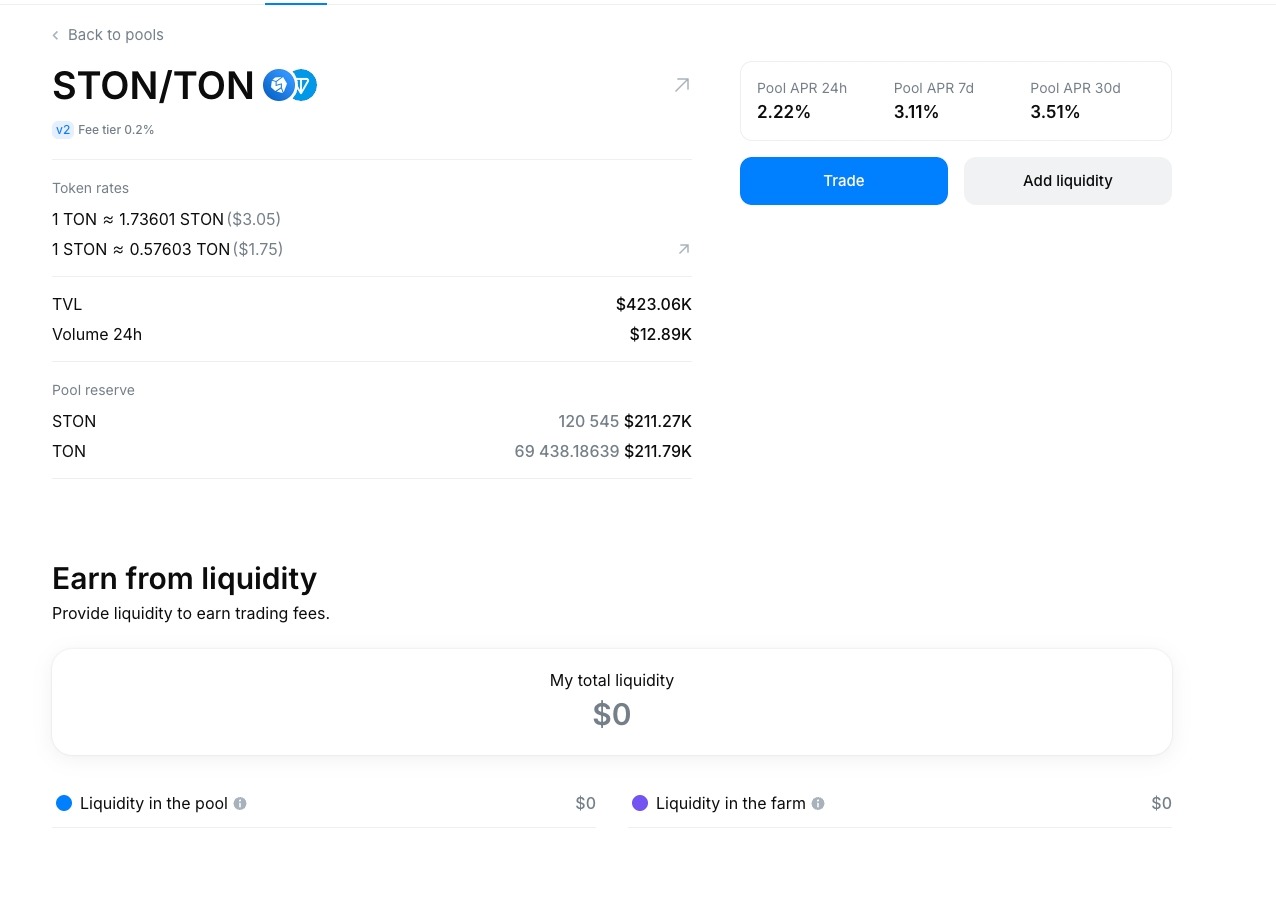
Task: Click the STON pool reserve row
Action: click(x=371, y=421)
